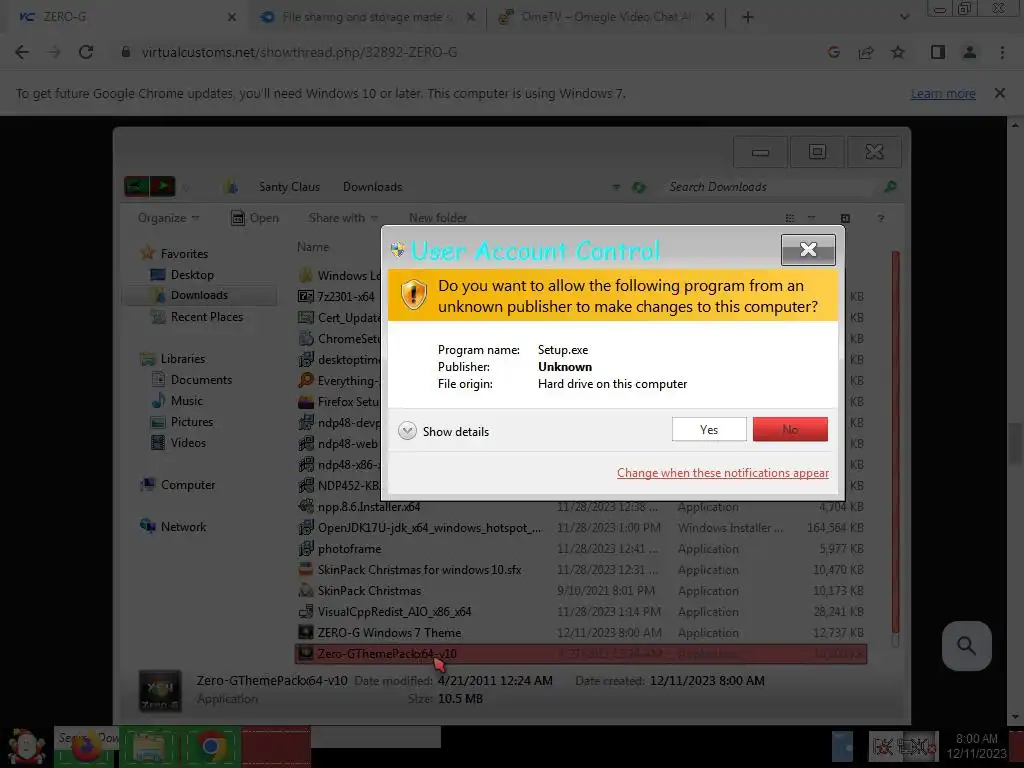Screen dimensions: 1024x768
Task: Click the share page icon in Chrome
Action: (866, 52)
